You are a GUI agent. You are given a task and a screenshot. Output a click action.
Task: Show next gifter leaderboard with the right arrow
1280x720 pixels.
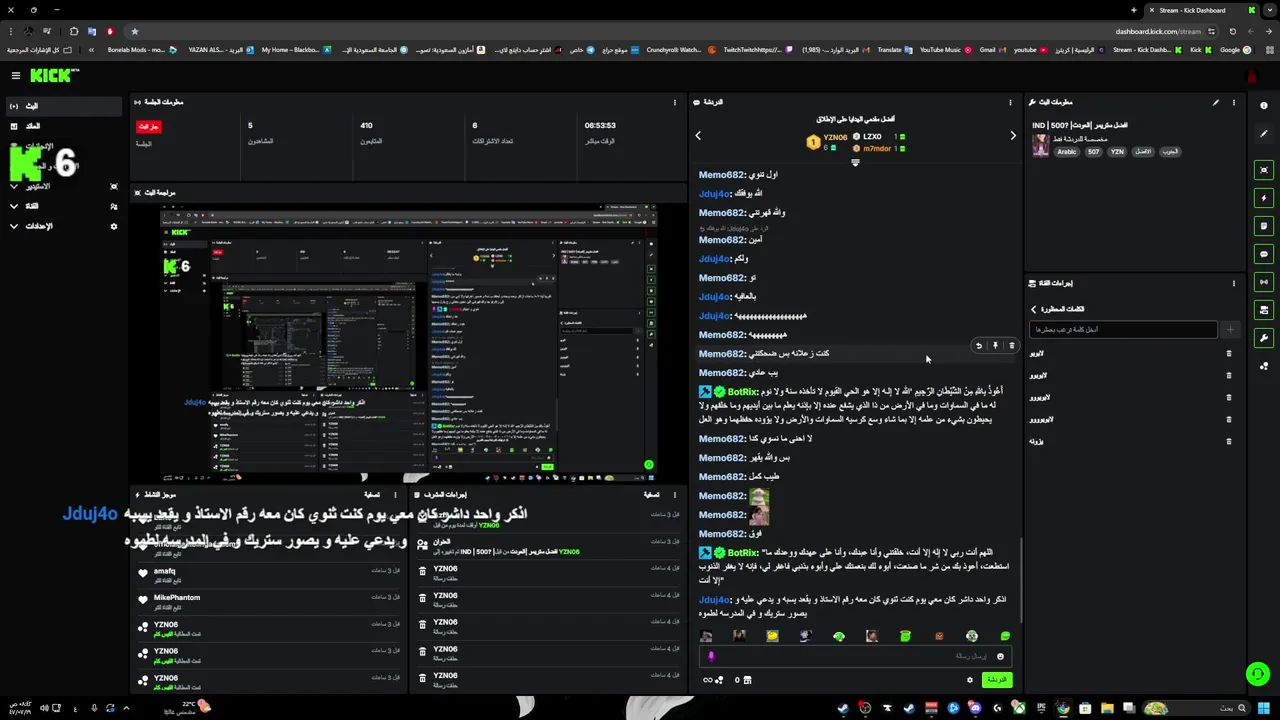(x=1012, y=136)
